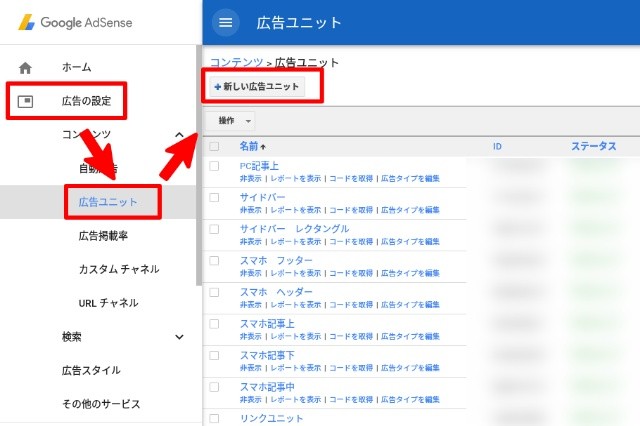Check the box for スマホ記事中

pos(214,387)
